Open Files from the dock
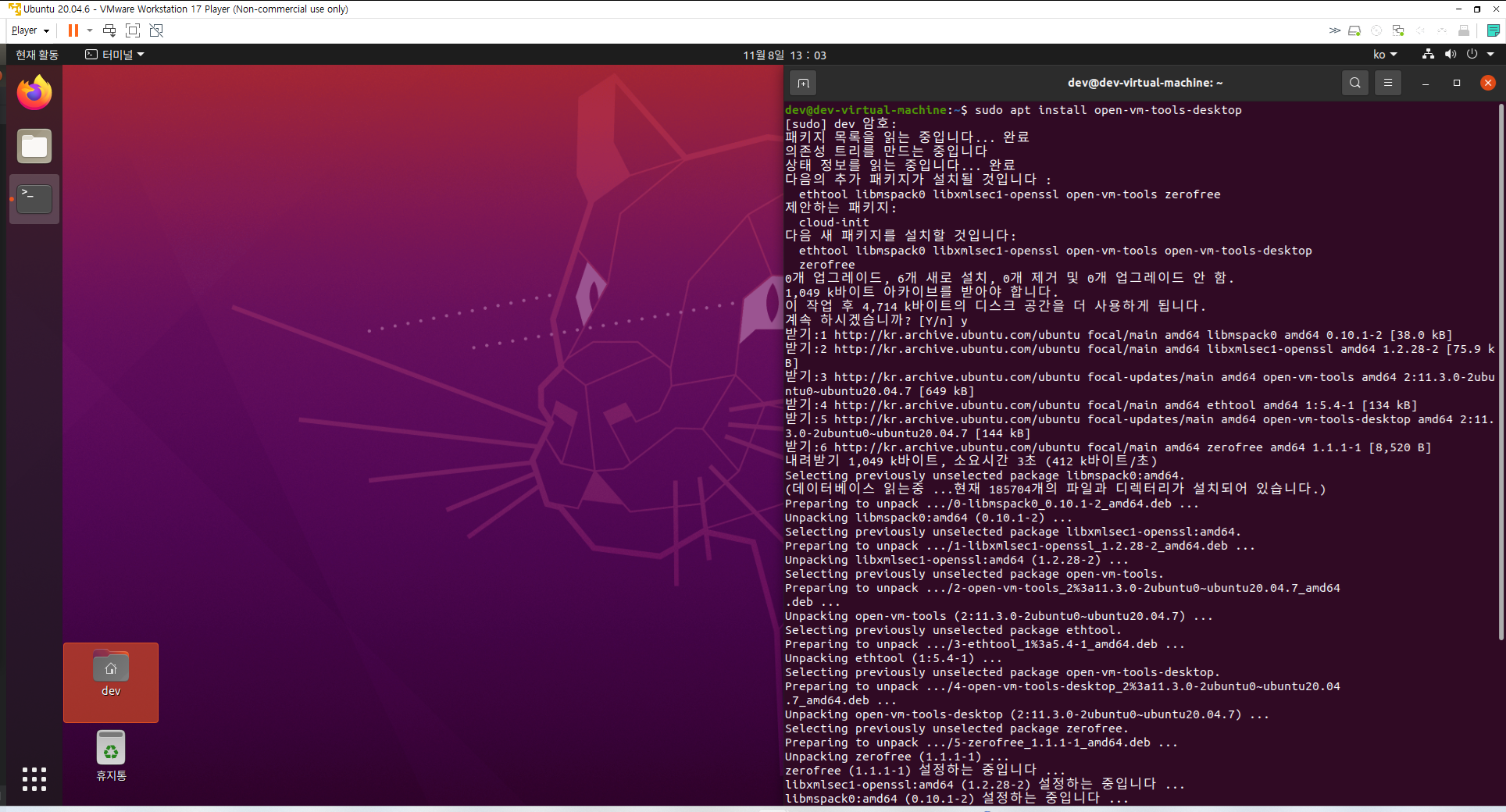 click(x=34, y=146)
